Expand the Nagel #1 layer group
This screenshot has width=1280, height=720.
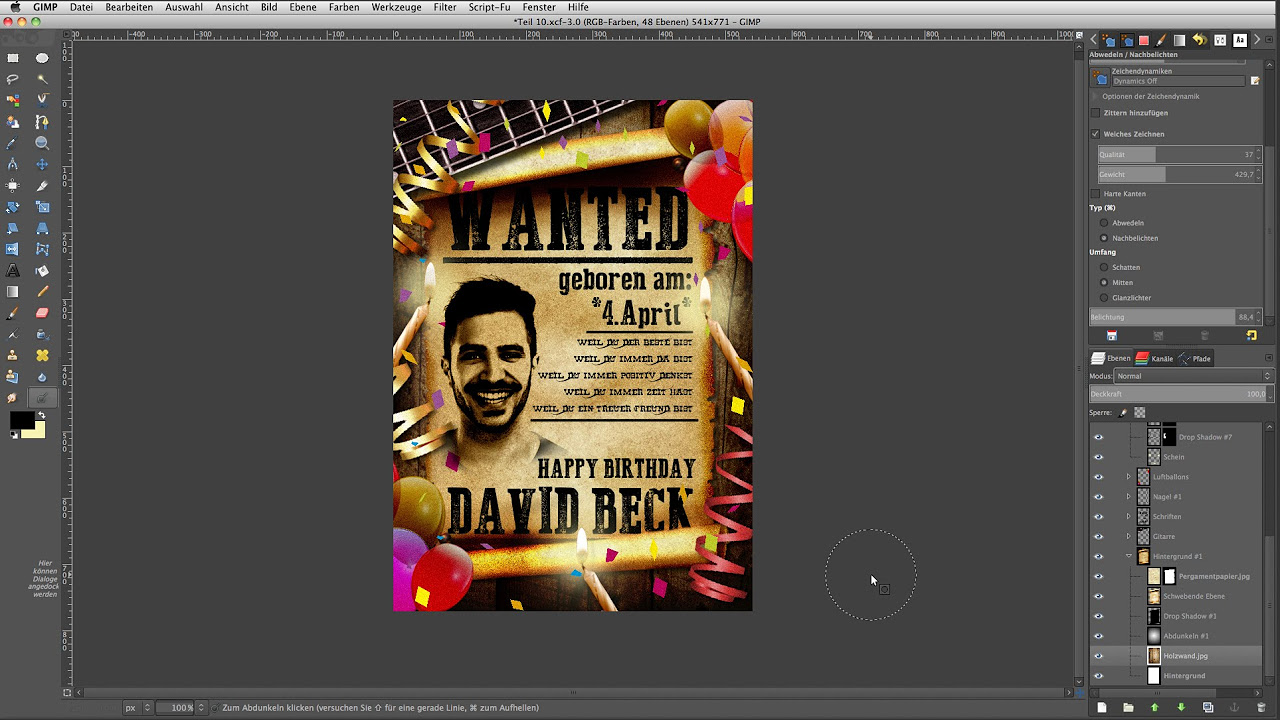(x=1129, y=497)
